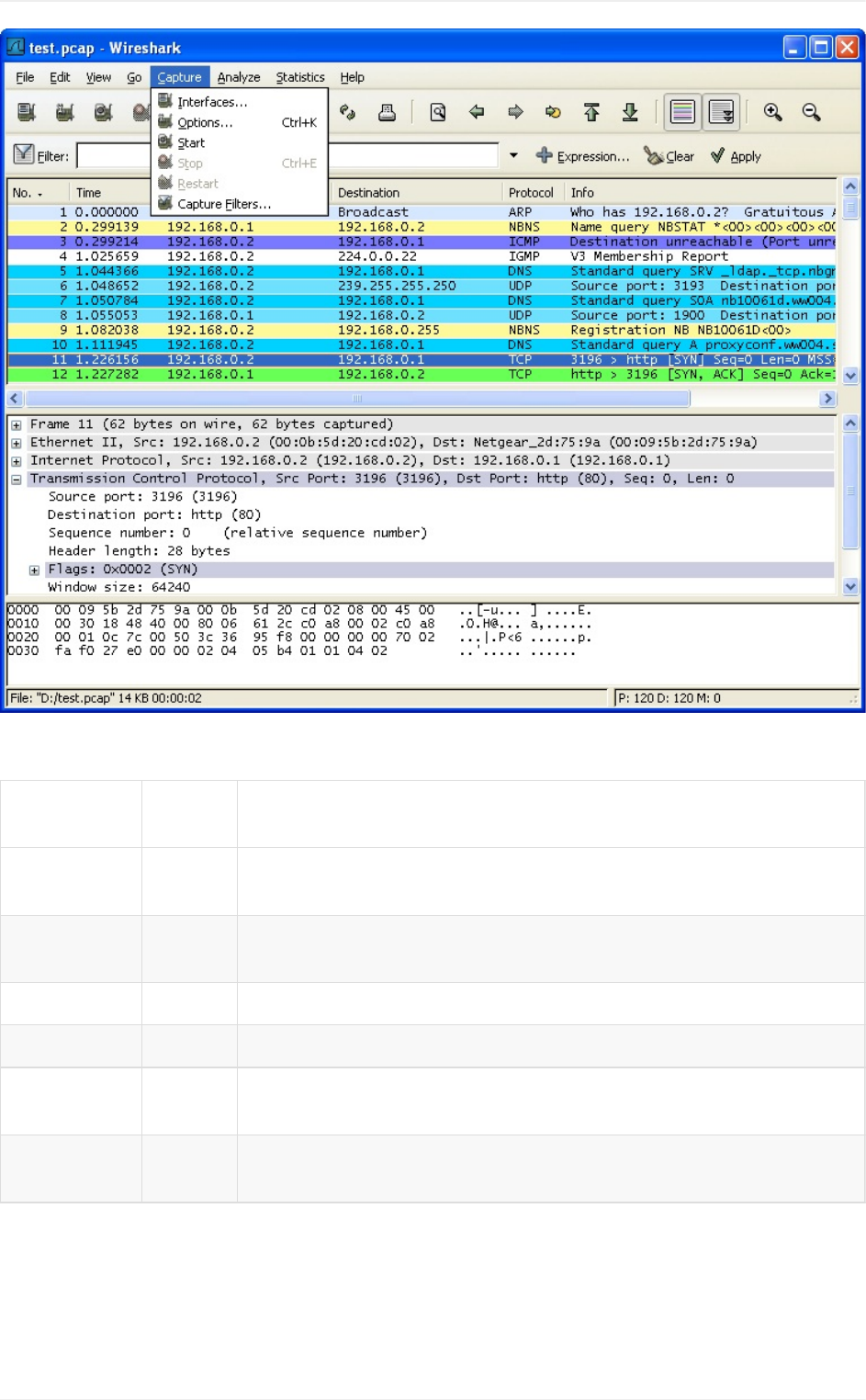Select Options... in Capture menu
This screenshot has width=866, height=1400.
click(240, 122)
